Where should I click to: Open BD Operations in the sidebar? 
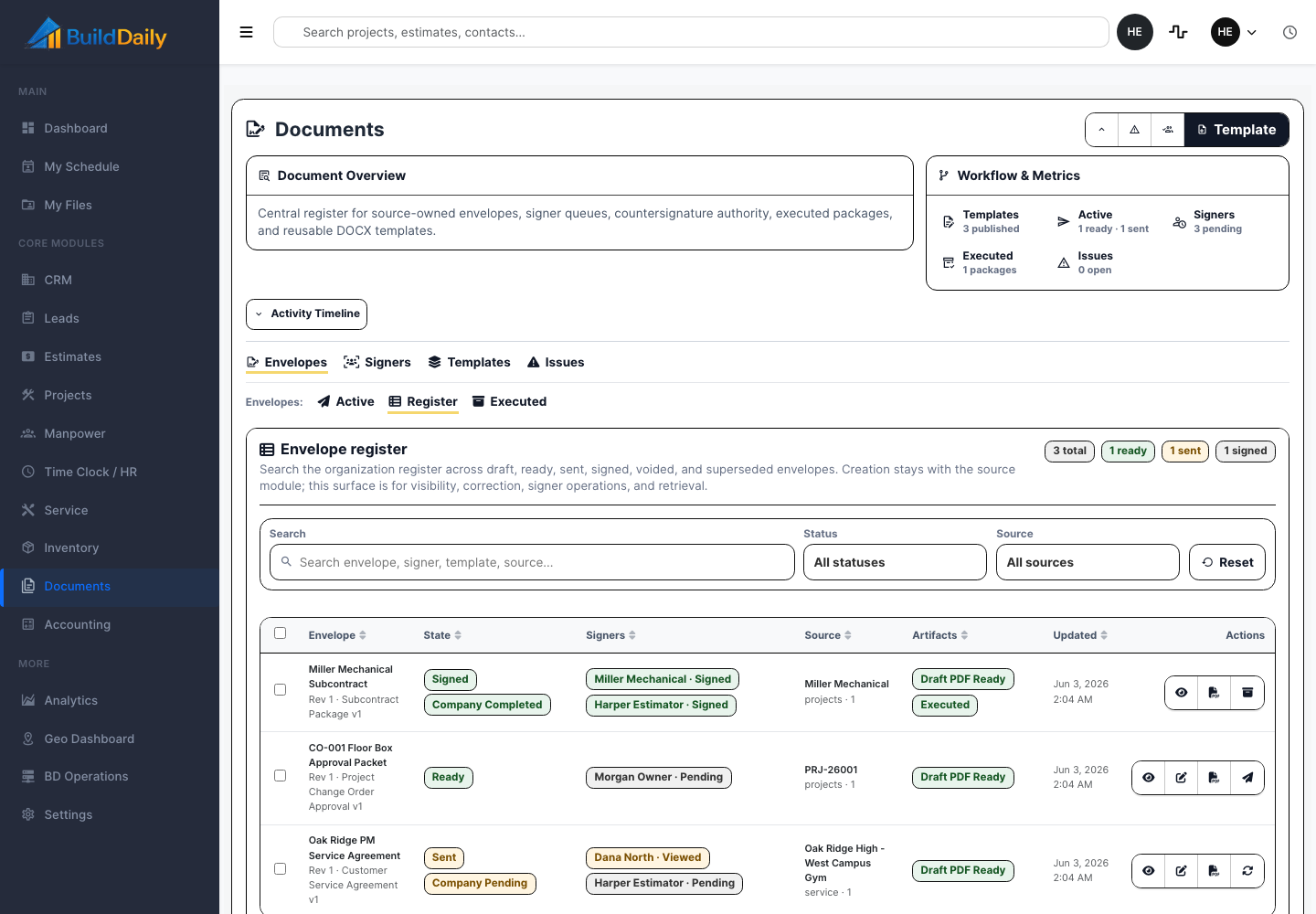pyautogui.click(x=110, y=776)
